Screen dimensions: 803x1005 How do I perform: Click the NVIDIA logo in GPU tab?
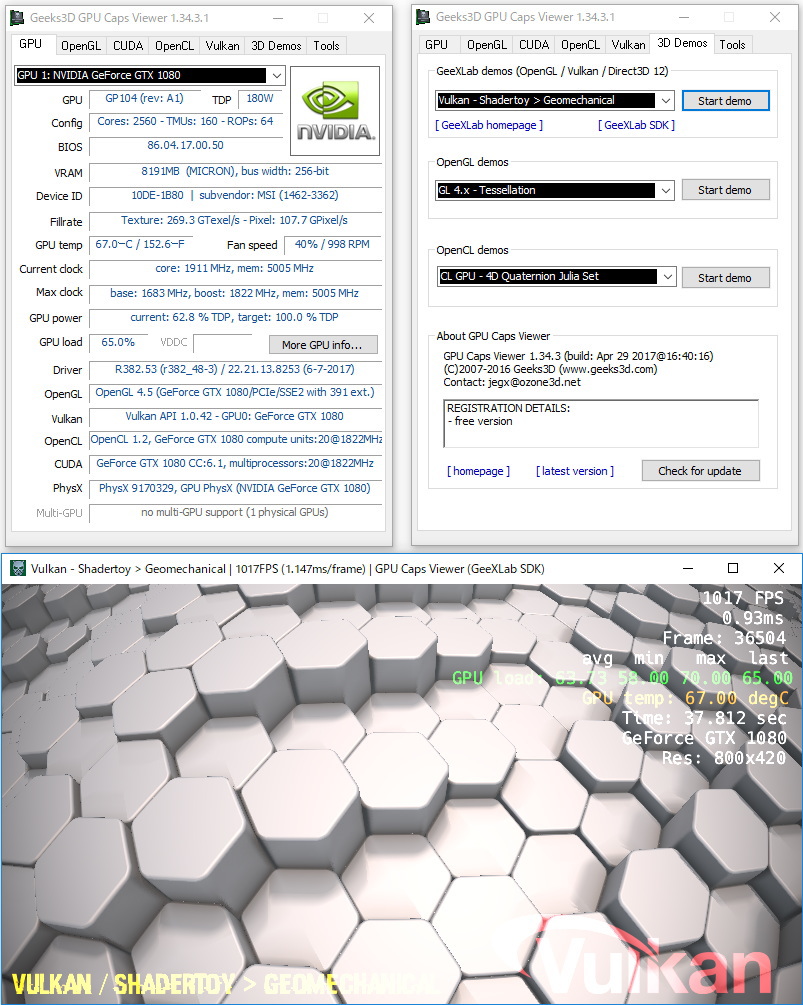tap(335, 111)
